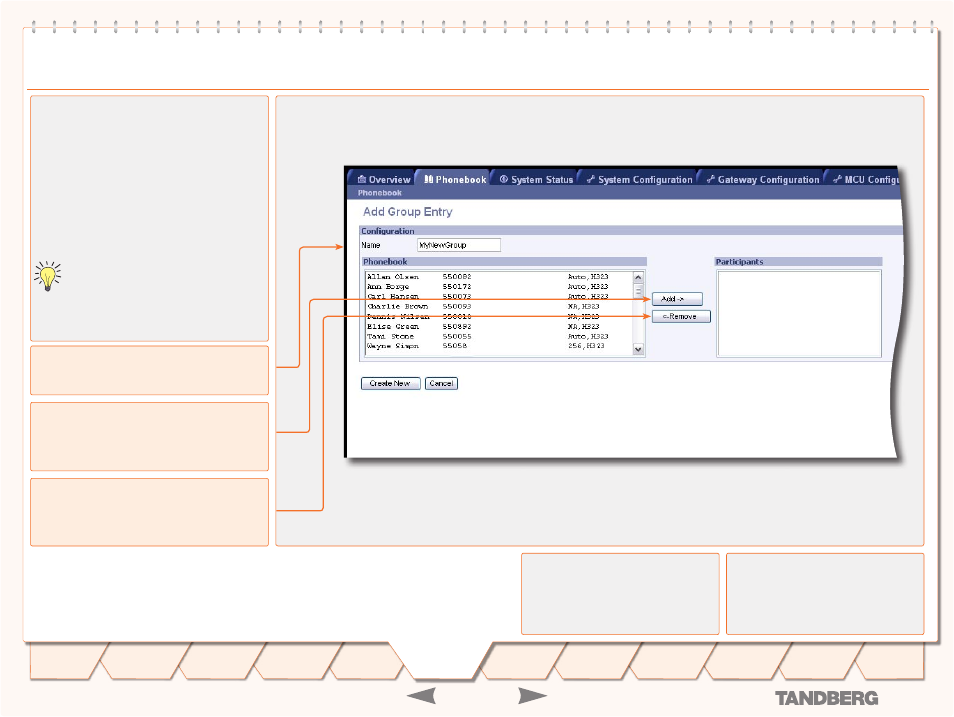Click the phonebook list scroll-down arrow
Viewport: 954px width, 717px height.
[x=638, y=349]
